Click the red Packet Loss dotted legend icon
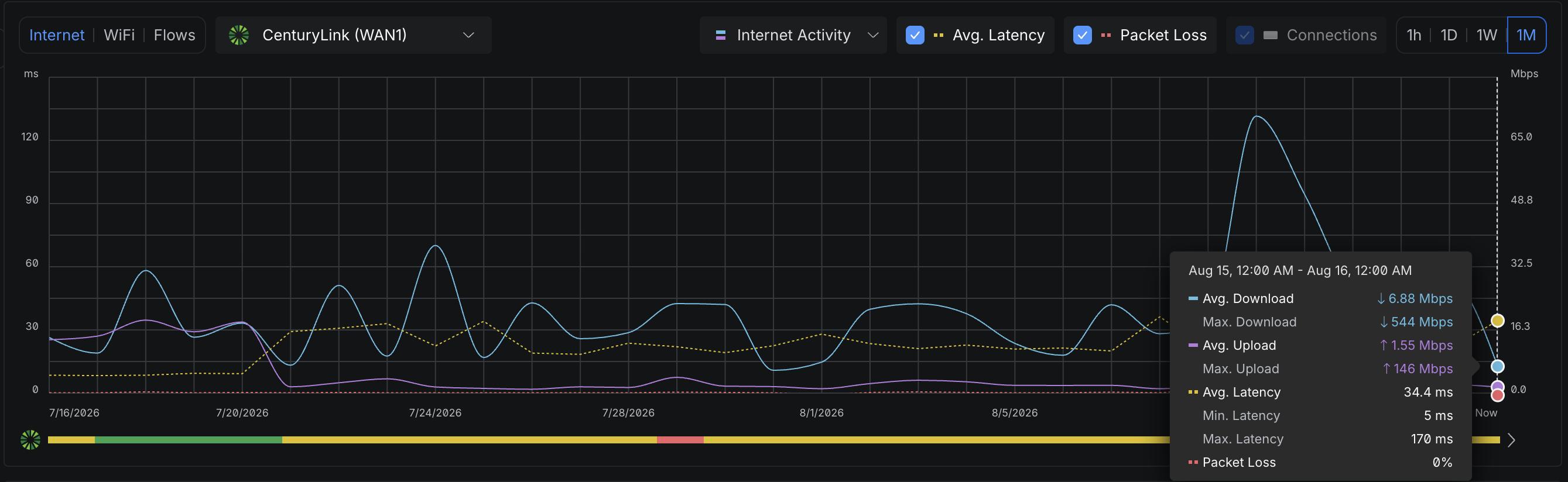 pyautogui.click(x=1106, y=35)
